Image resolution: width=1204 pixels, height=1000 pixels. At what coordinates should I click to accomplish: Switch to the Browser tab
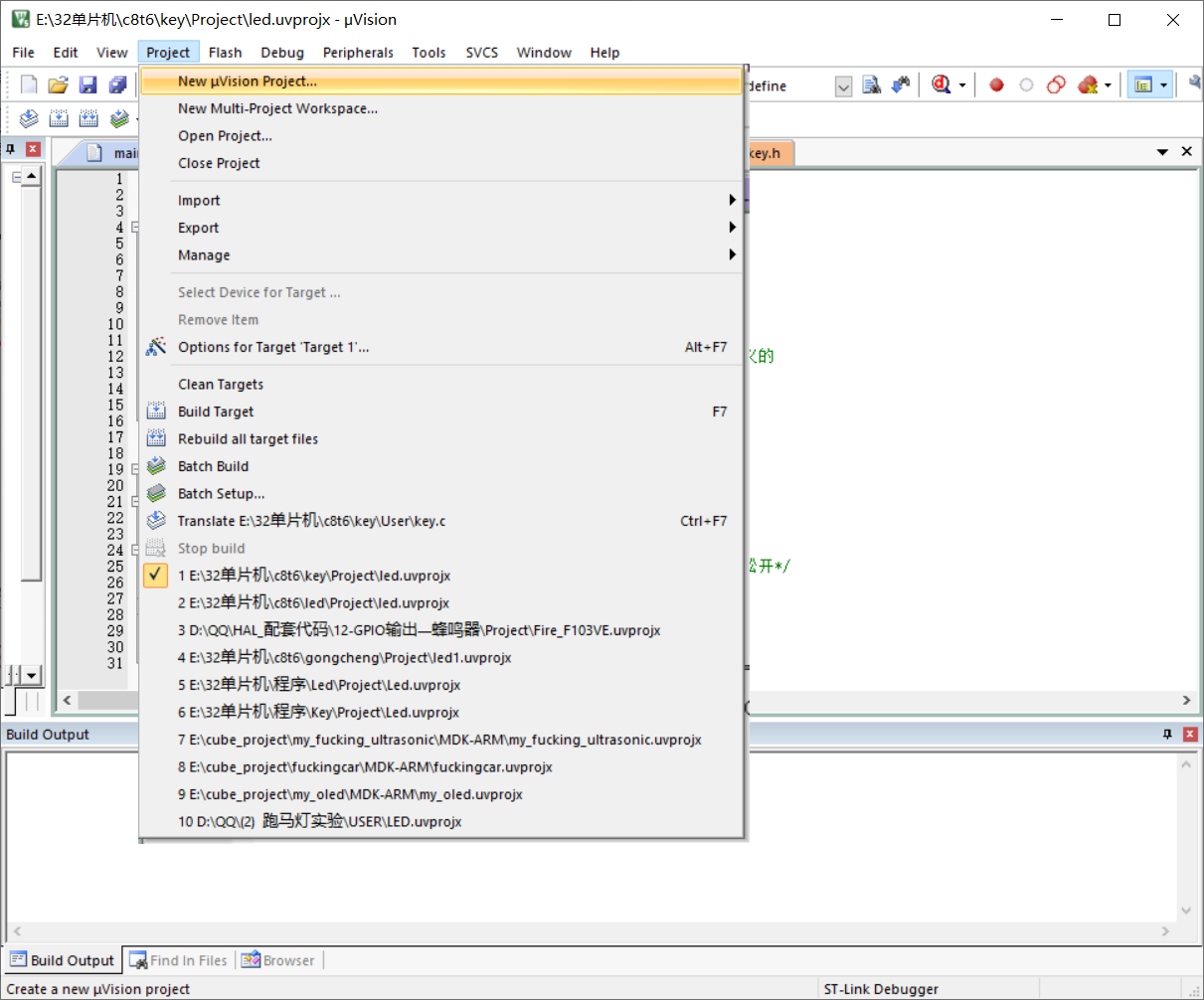coord(278,960)
